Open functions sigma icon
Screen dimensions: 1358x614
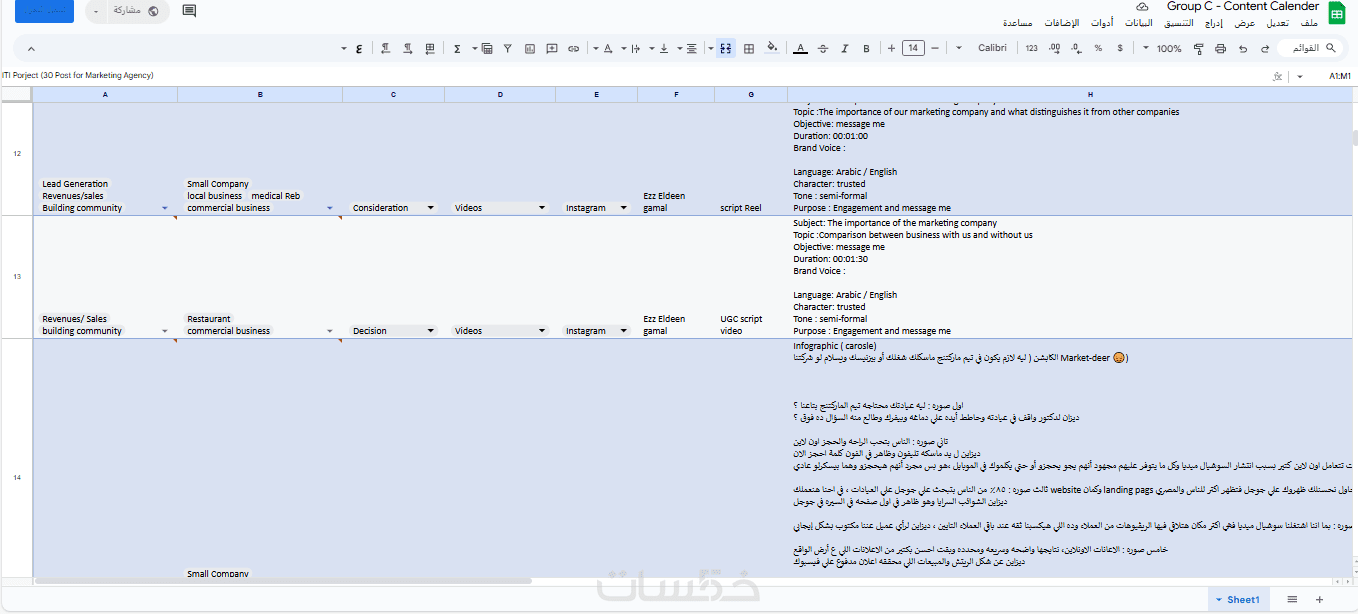coord(457,48)
